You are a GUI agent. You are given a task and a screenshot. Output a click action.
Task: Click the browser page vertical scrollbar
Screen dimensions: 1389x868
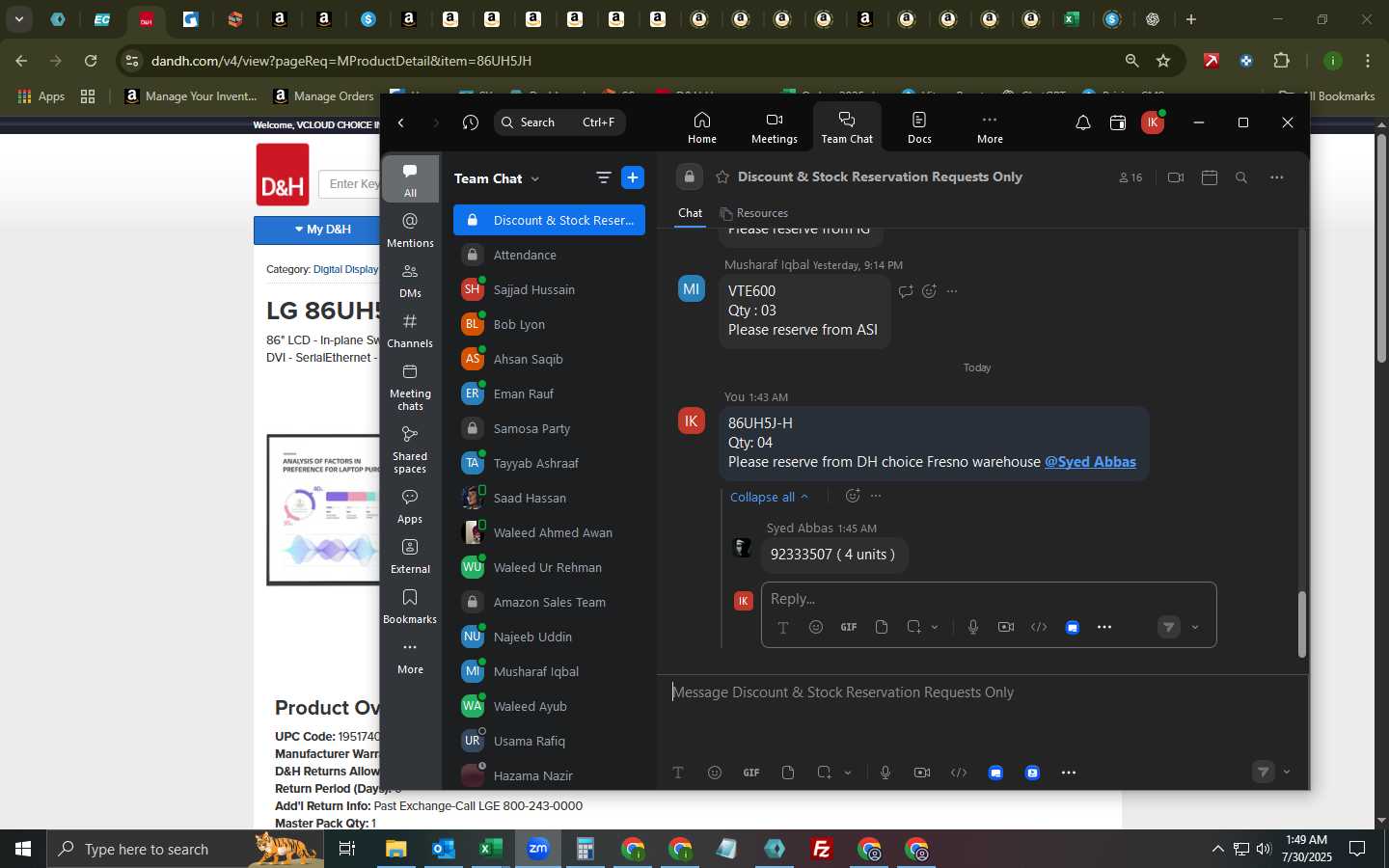[1381, 247]
